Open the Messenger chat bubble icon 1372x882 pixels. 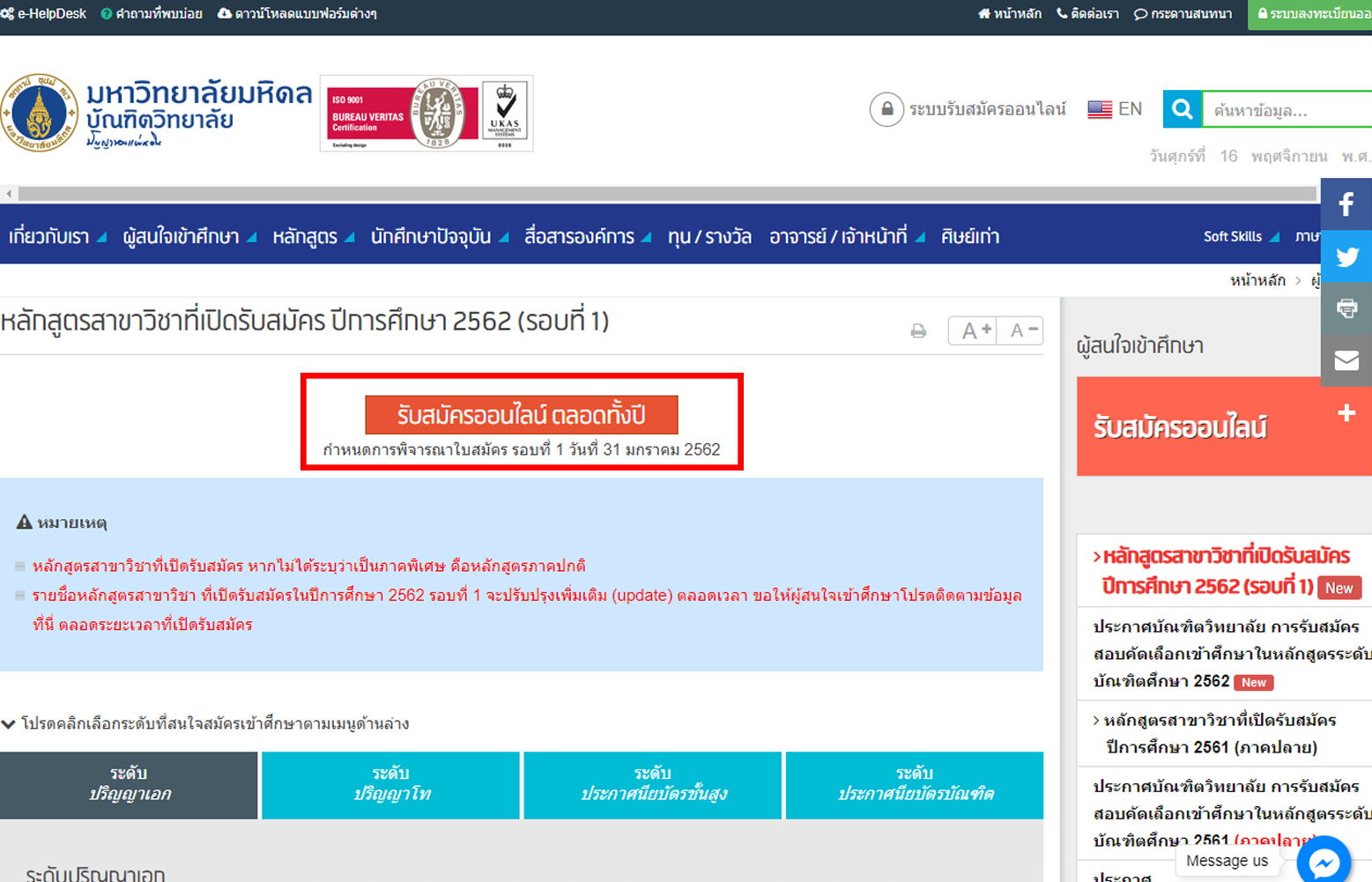[x=1323, y=861]
